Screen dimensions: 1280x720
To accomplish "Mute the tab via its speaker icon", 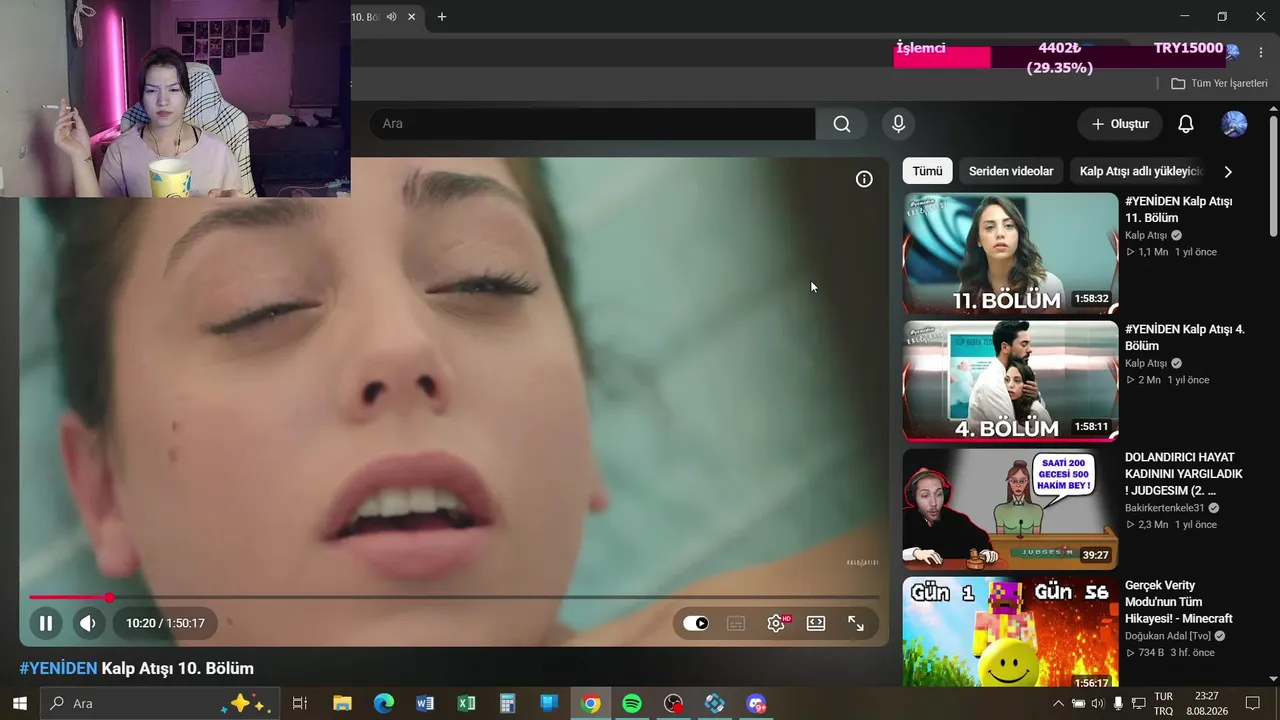I will point(391,17).
